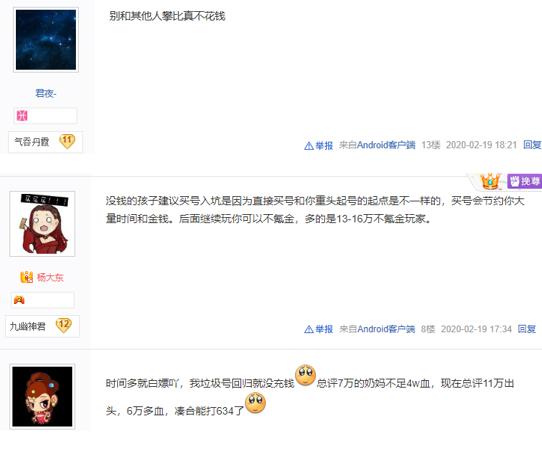Open Android客户端 link on 13楼 post
The image size is (542, 462).
click(x=386, y=145)
